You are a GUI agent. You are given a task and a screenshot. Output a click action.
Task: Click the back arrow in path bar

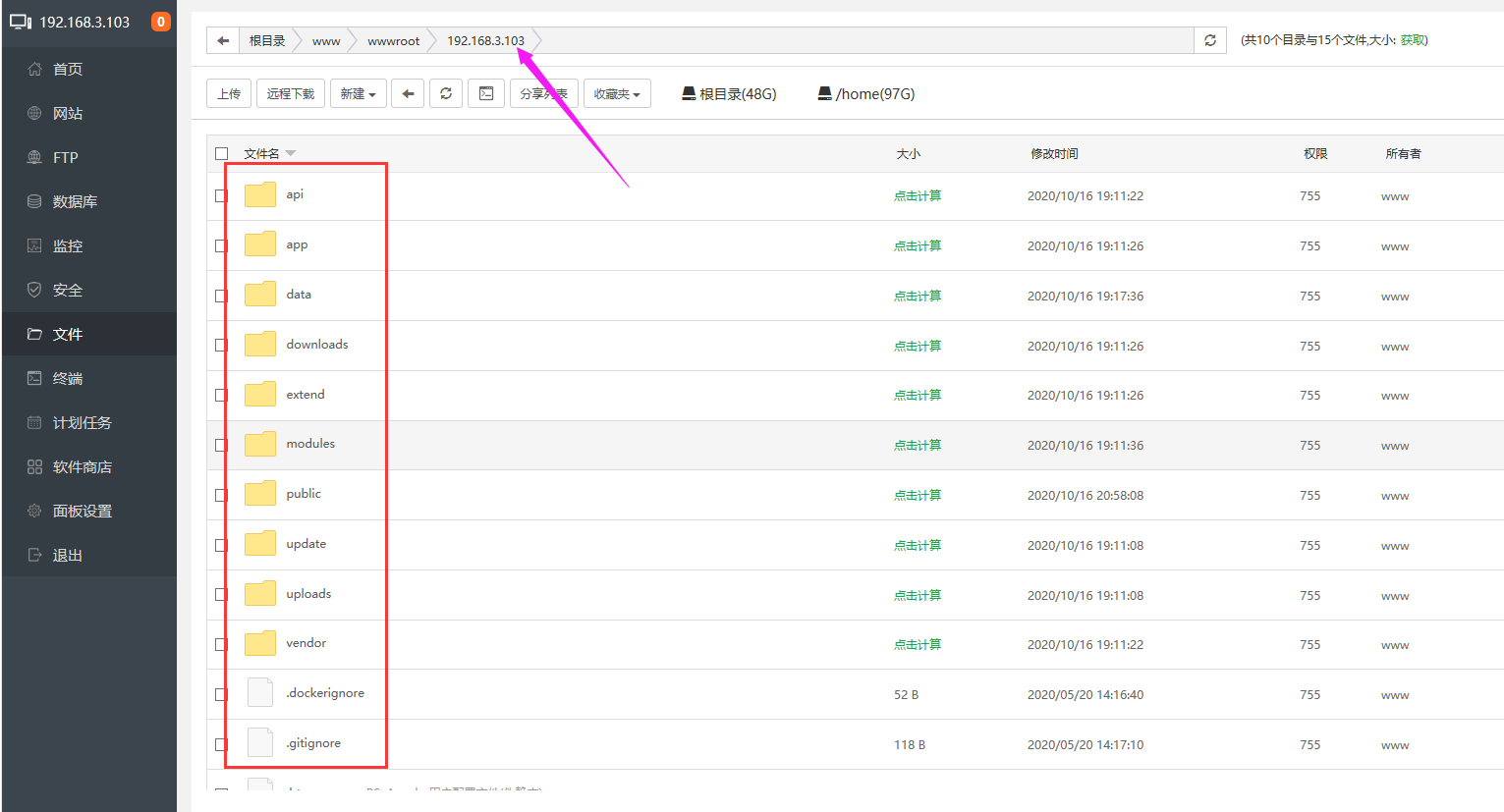223,40
